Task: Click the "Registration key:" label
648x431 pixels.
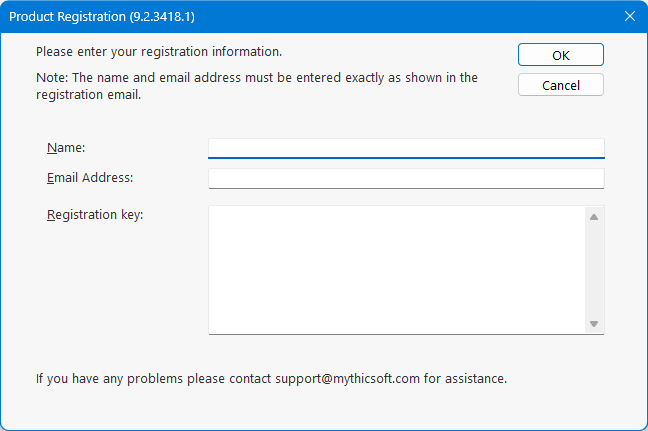Action: click(95, 214)
